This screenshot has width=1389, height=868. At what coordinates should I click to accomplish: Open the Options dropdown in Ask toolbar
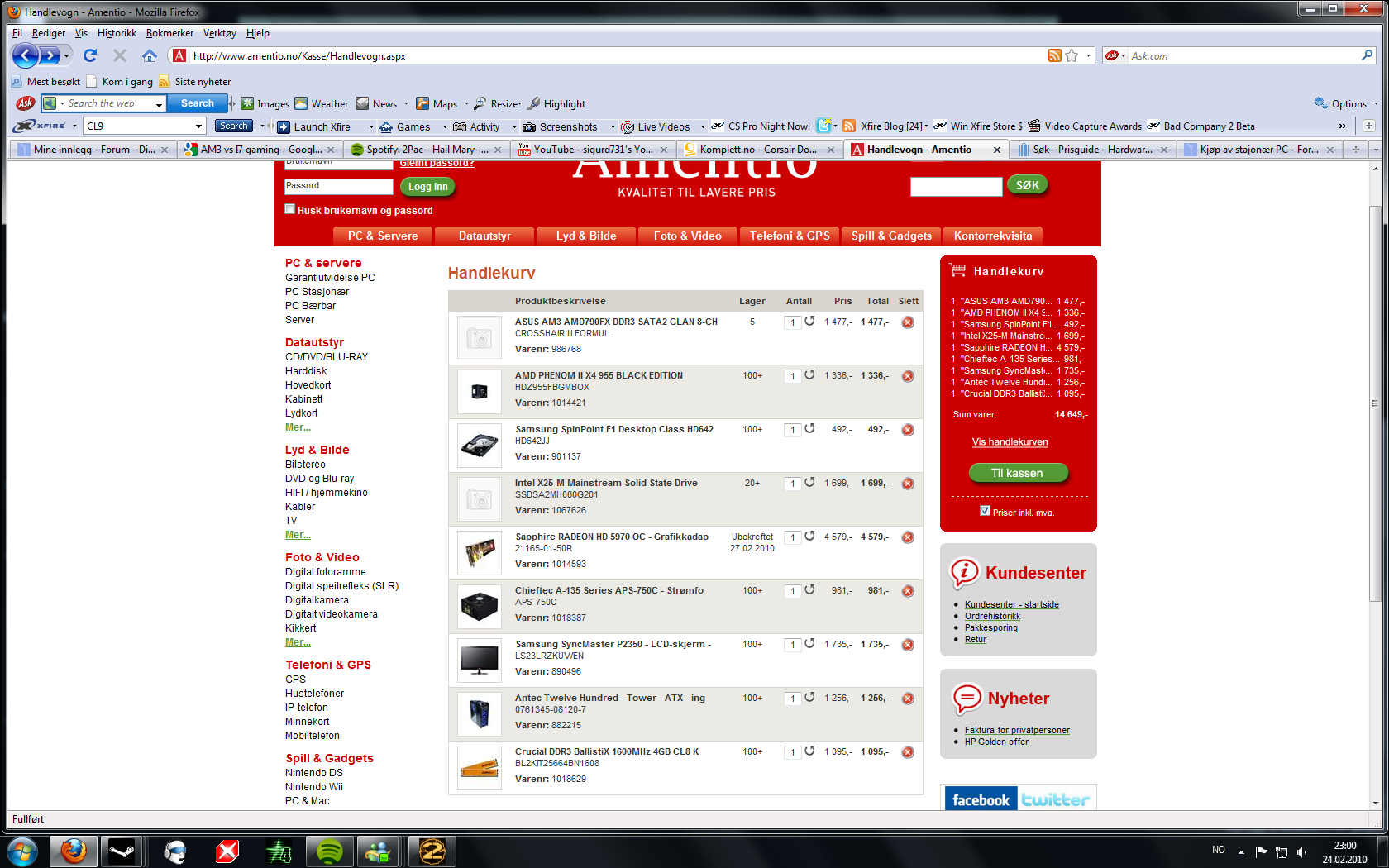pyautogui.click(x=1376, y=104)
